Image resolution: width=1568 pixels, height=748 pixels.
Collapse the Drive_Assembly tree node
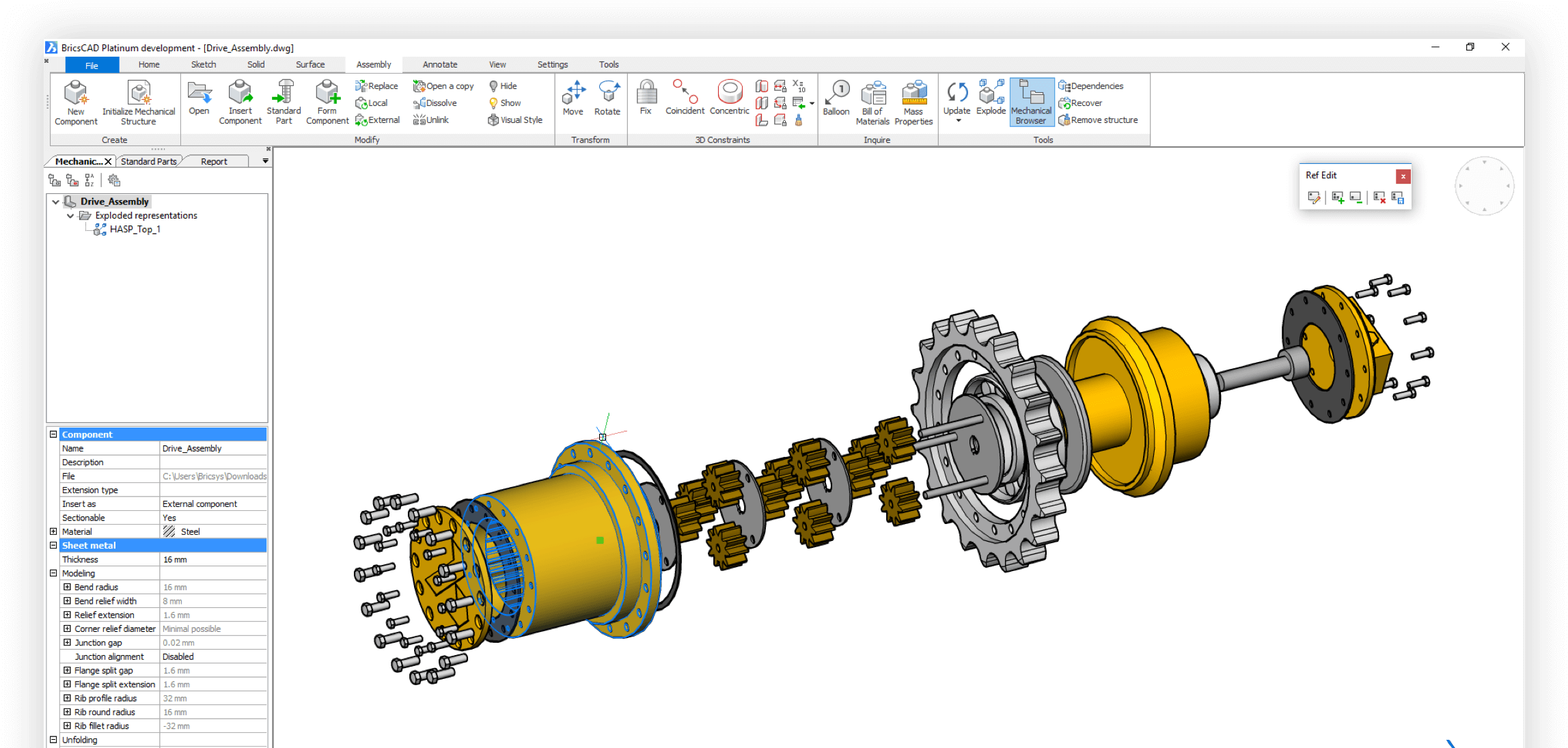pyautogui.click(x=55, y=202)
